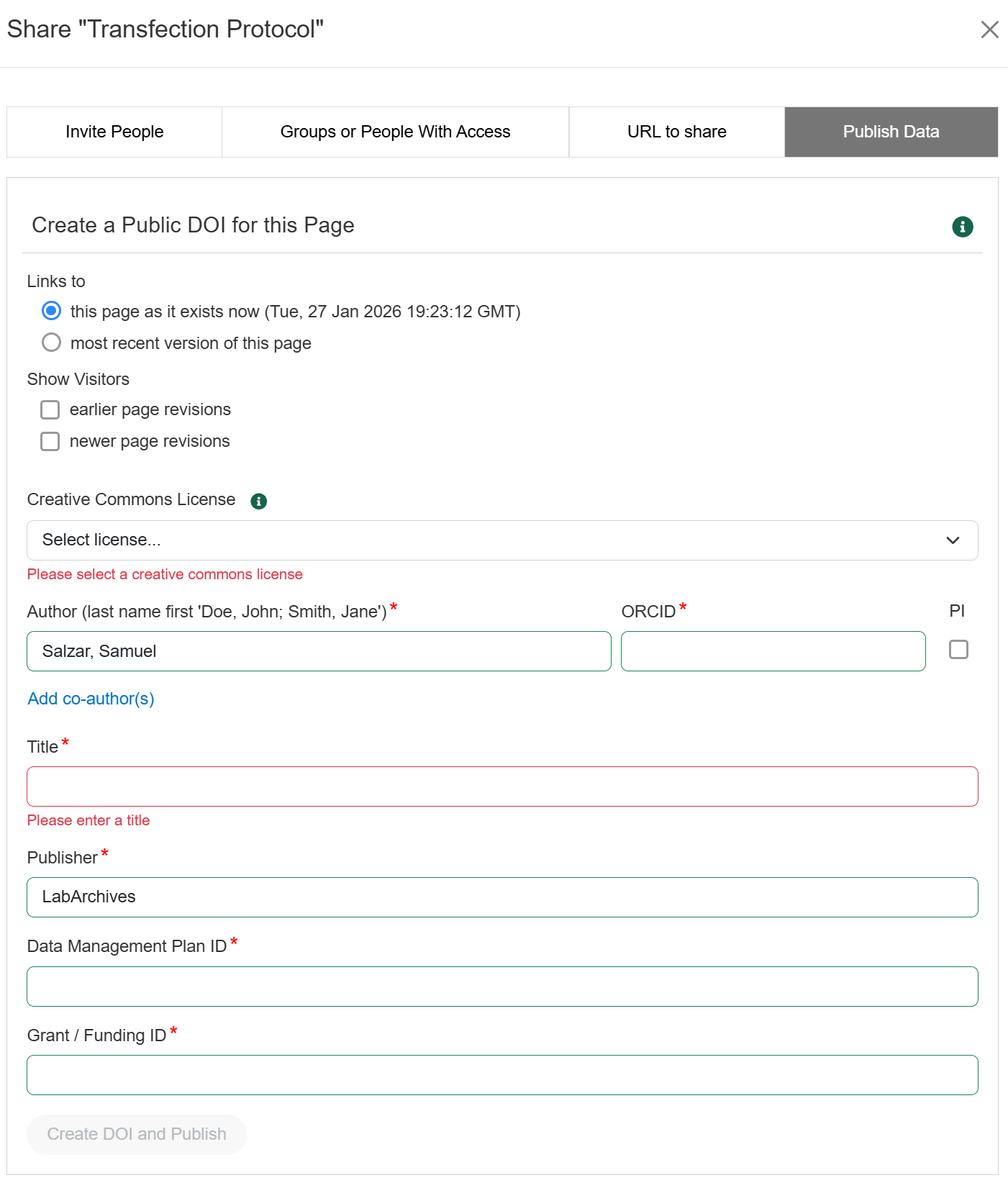Image resolution: width=1008 pixels, height=1188 pixels.
Task: Select 'this page as it exists now' option
Action: click(x=51, y=311)
